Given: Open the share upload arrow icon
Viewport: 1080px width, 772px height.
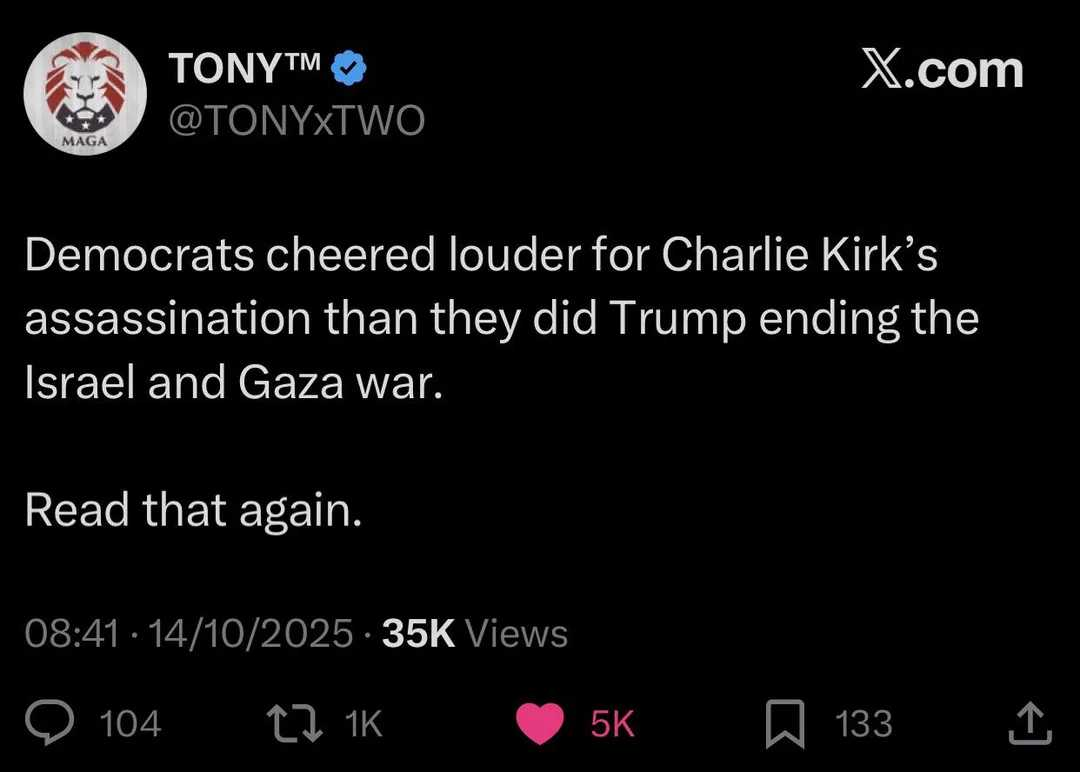Looking at the screenshot, I should click(x=1029, y=723).
